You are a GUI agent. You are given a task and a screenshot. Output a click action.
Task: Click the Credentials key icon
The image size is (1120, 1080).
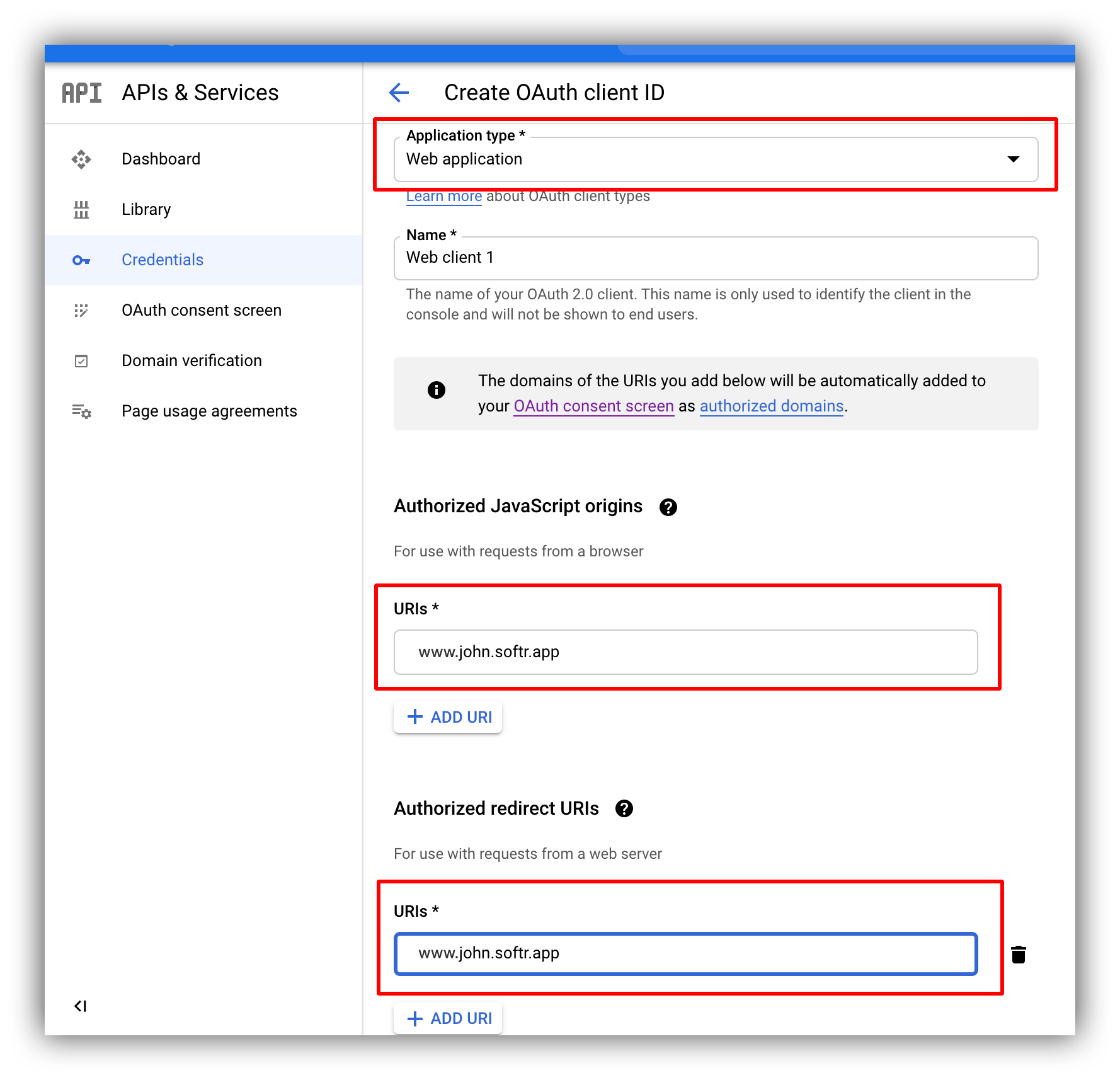pos(81,260)
